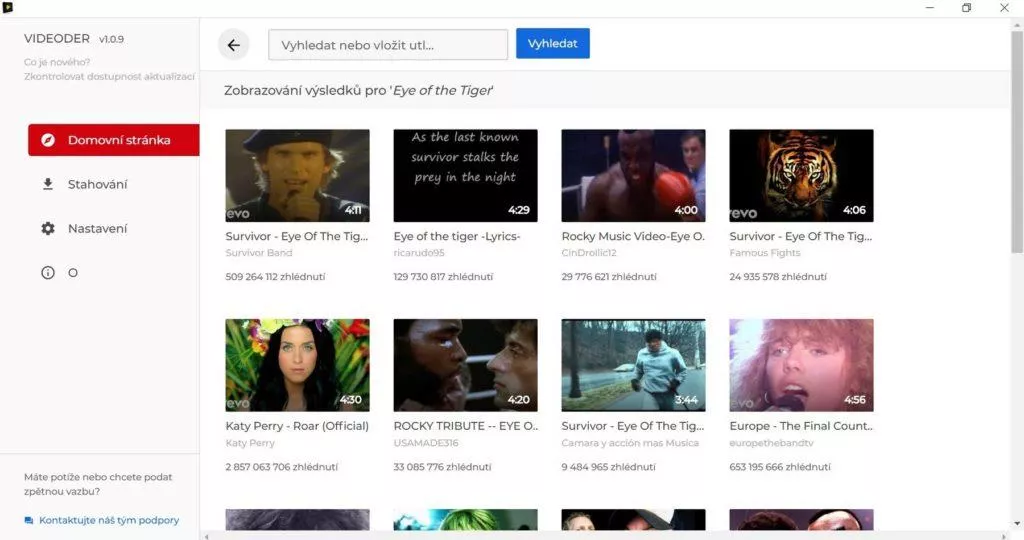Screen dimensions: 1024x540
Task: Click the title Europe - The Final Count..
Action: click(x=801, y=426)
